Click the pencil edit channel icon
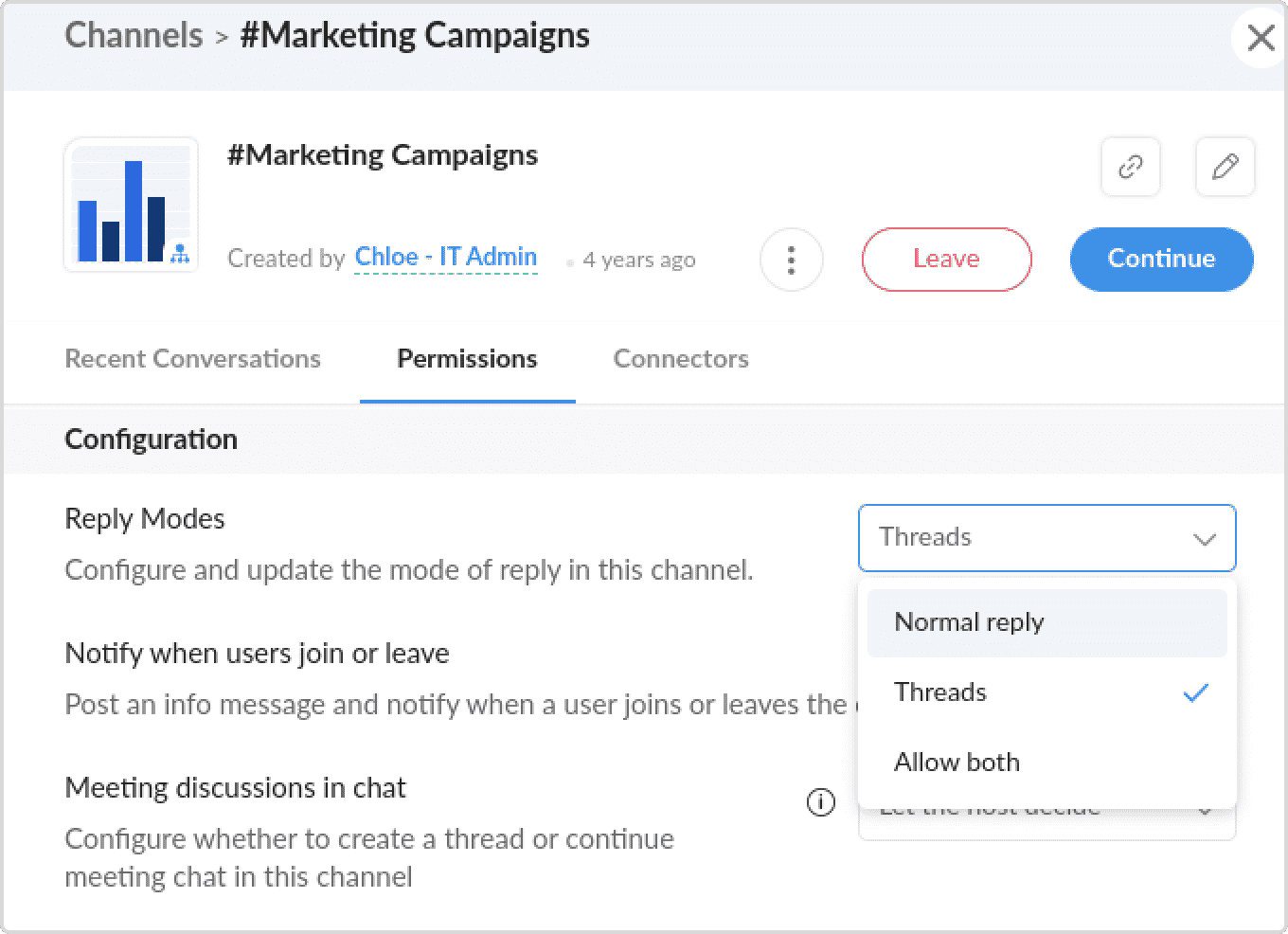Viewport: 1288px width, 934px height. 1225,167
